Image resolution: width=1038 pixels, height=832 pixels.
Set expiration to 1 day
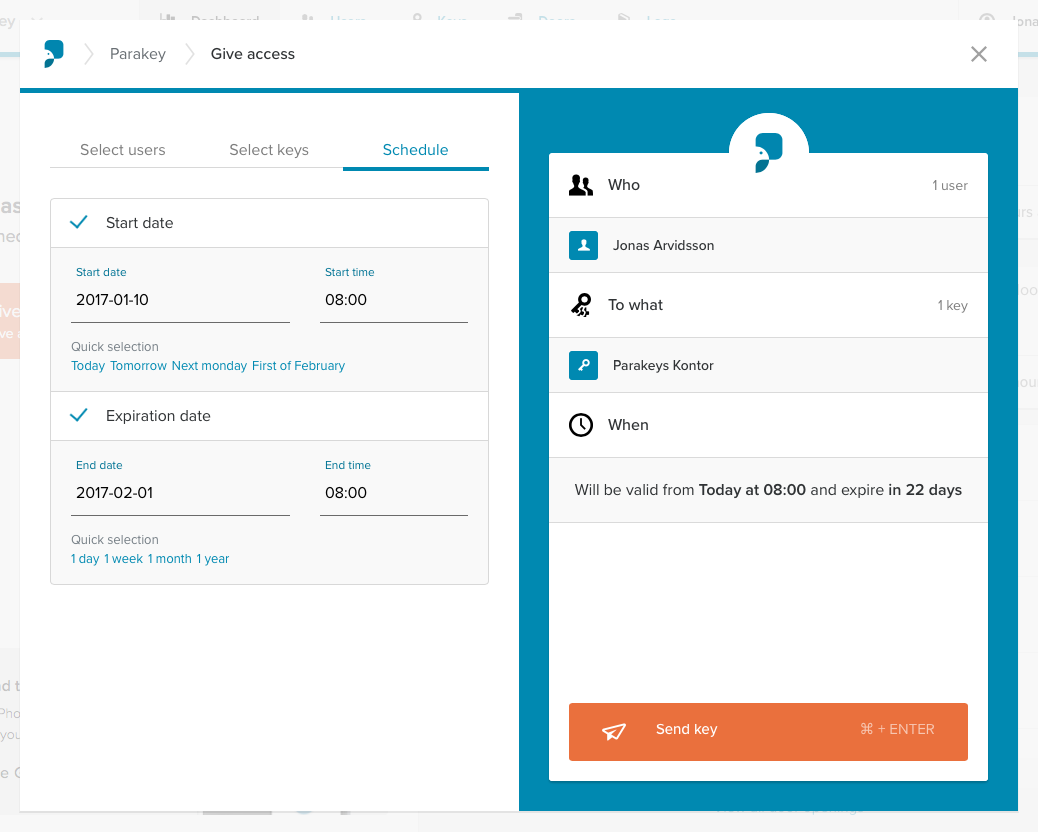(x=85, y=559)
